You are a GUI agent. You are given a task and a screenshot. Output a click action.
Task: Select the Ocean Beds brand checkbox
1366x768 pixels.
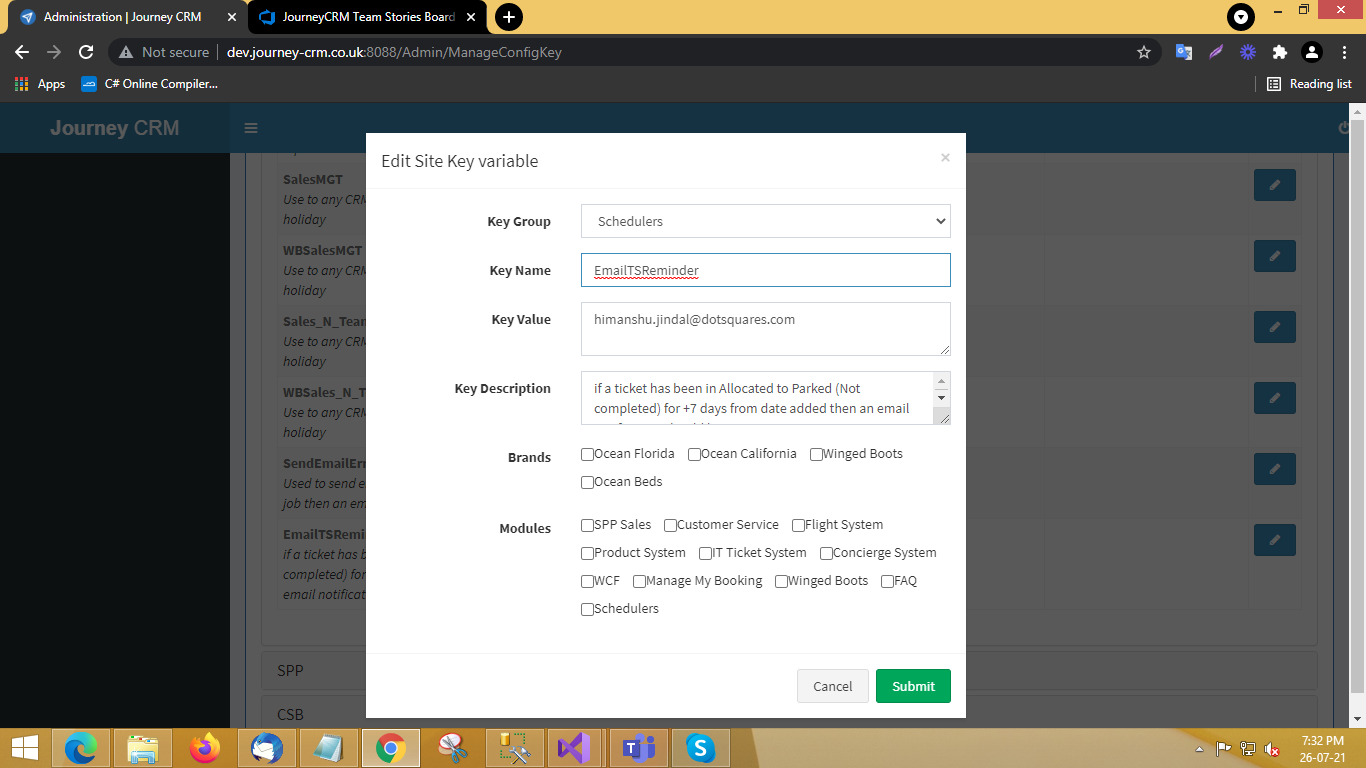point(588,482)
